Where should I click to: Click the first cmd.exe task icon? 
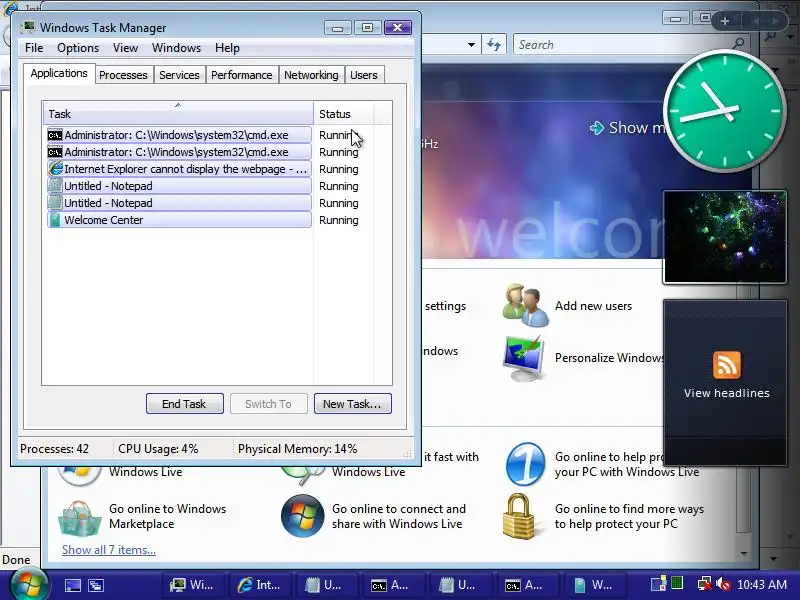[55, 135]
